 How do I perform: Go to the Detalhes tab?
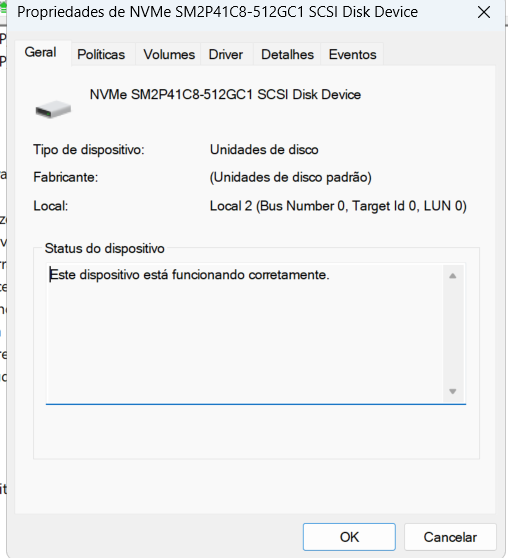287,54
